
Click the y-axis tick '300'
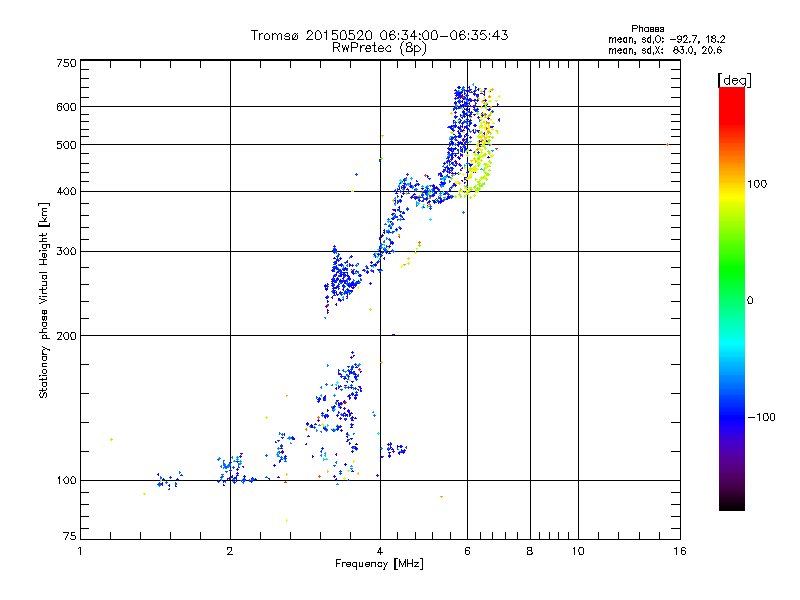(x=66, y=252)
